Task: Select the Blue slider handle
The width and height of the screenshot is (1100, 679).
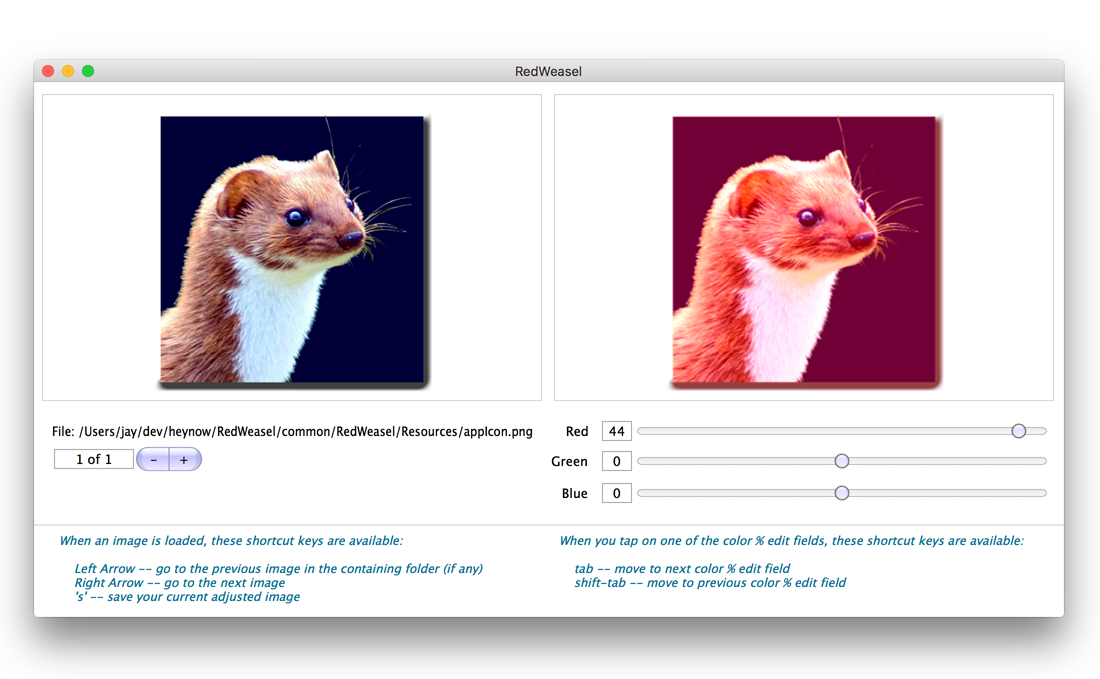Action: coord(842,493)
